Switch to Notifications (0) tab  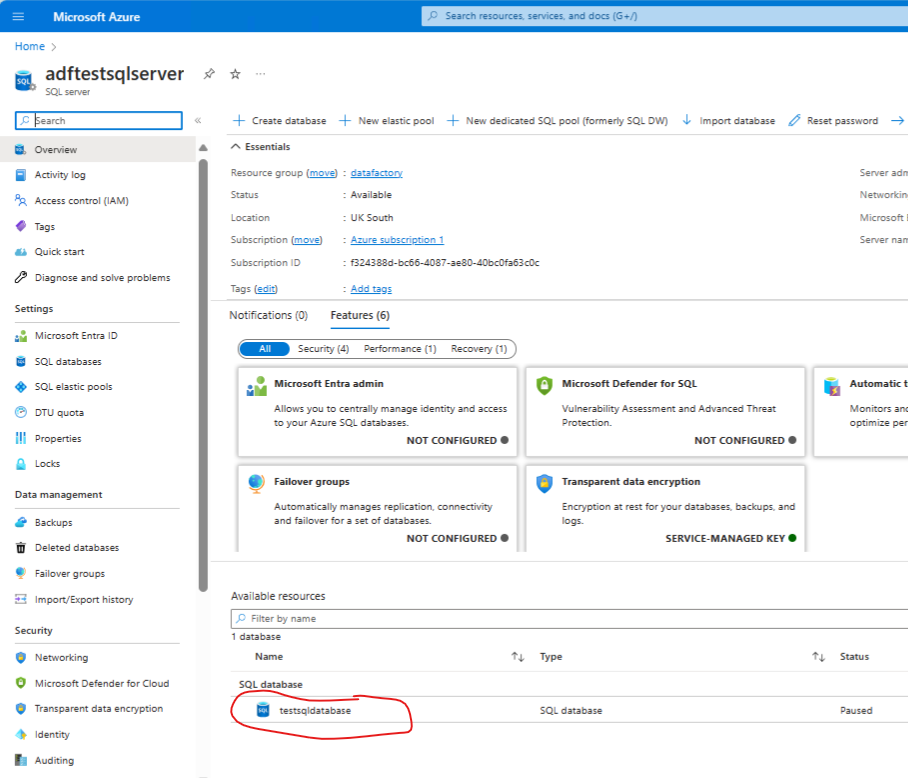269,315
